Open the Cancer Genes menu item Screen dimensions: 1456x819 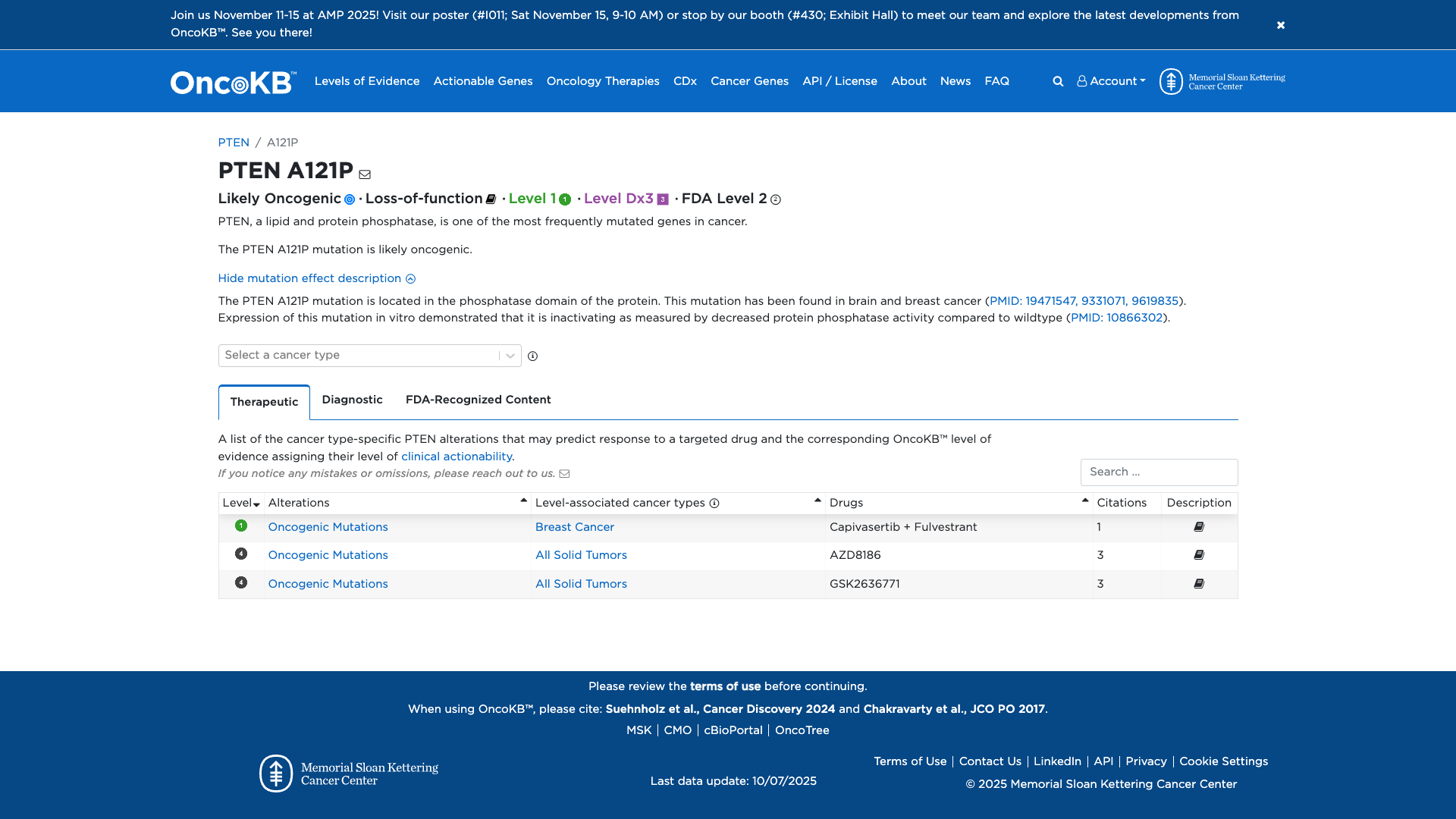[749, 81]
